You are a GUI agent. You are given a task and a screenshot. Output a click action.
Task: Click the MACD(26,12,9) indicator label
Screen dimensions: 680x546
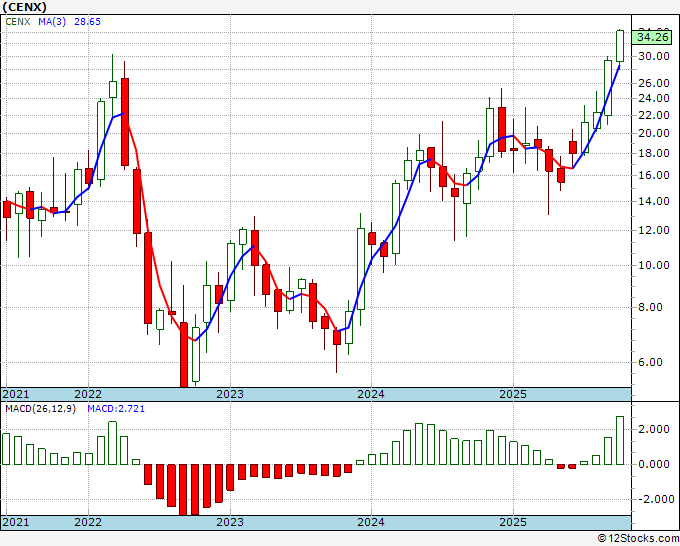pyautogui.click(x=40, y=409)
